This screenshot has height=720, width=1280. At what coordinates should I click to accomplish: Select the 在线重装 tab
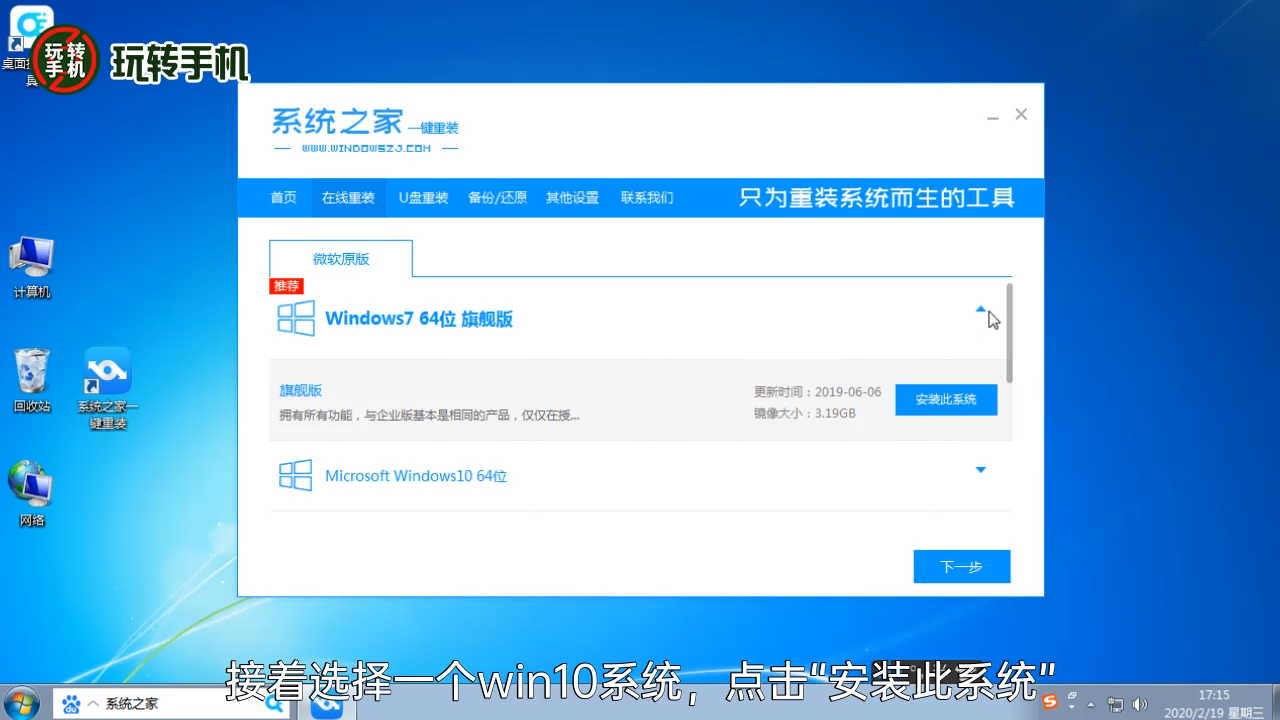pos(348,198)
